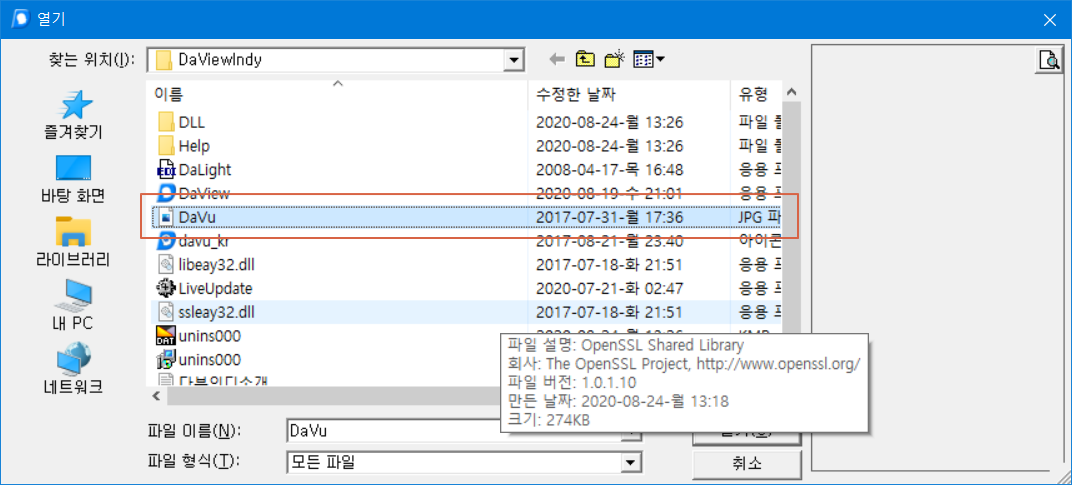The height and width of the screenshot is (485, 1072).
Task: Sort by the 수정한 날짜 column header
Action: click(629, 94)
